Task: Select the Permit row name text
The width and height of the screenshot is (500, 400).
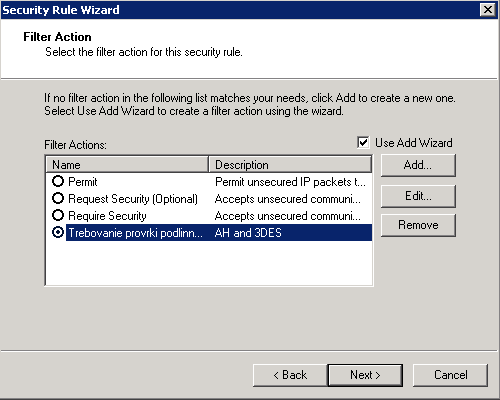Action: (x=83, y=182)
